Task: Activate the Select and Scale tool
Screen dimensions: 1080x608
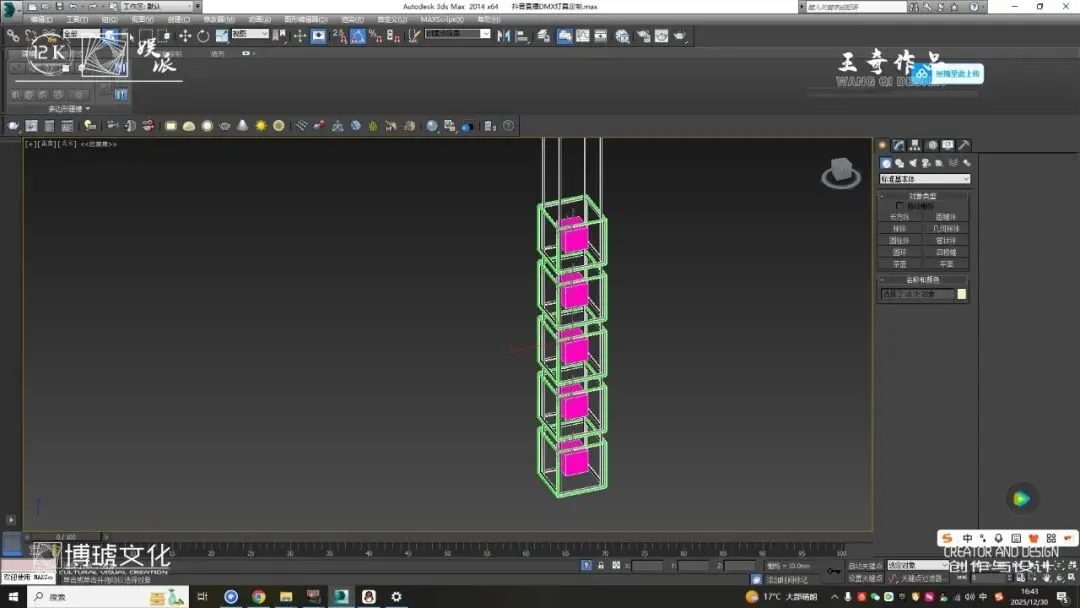Action: (222, 36)
